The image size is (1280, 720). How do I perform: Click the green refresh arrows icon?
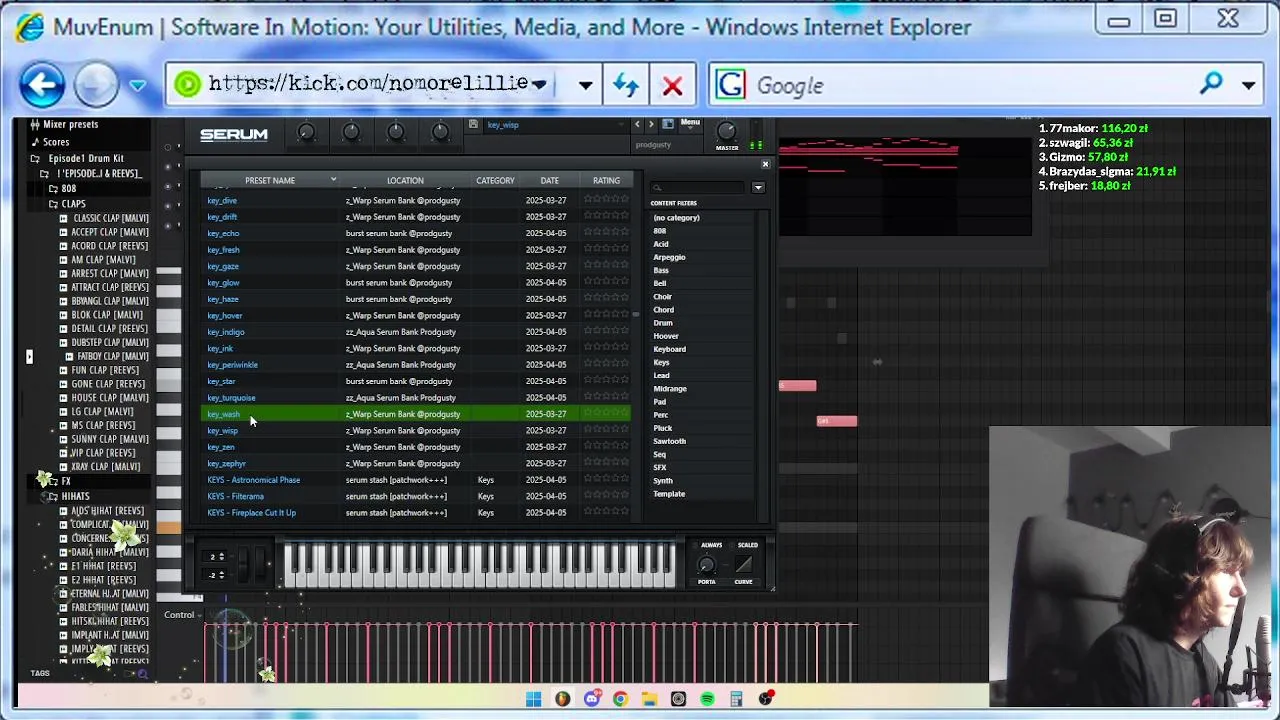click(x=626, y=86)
